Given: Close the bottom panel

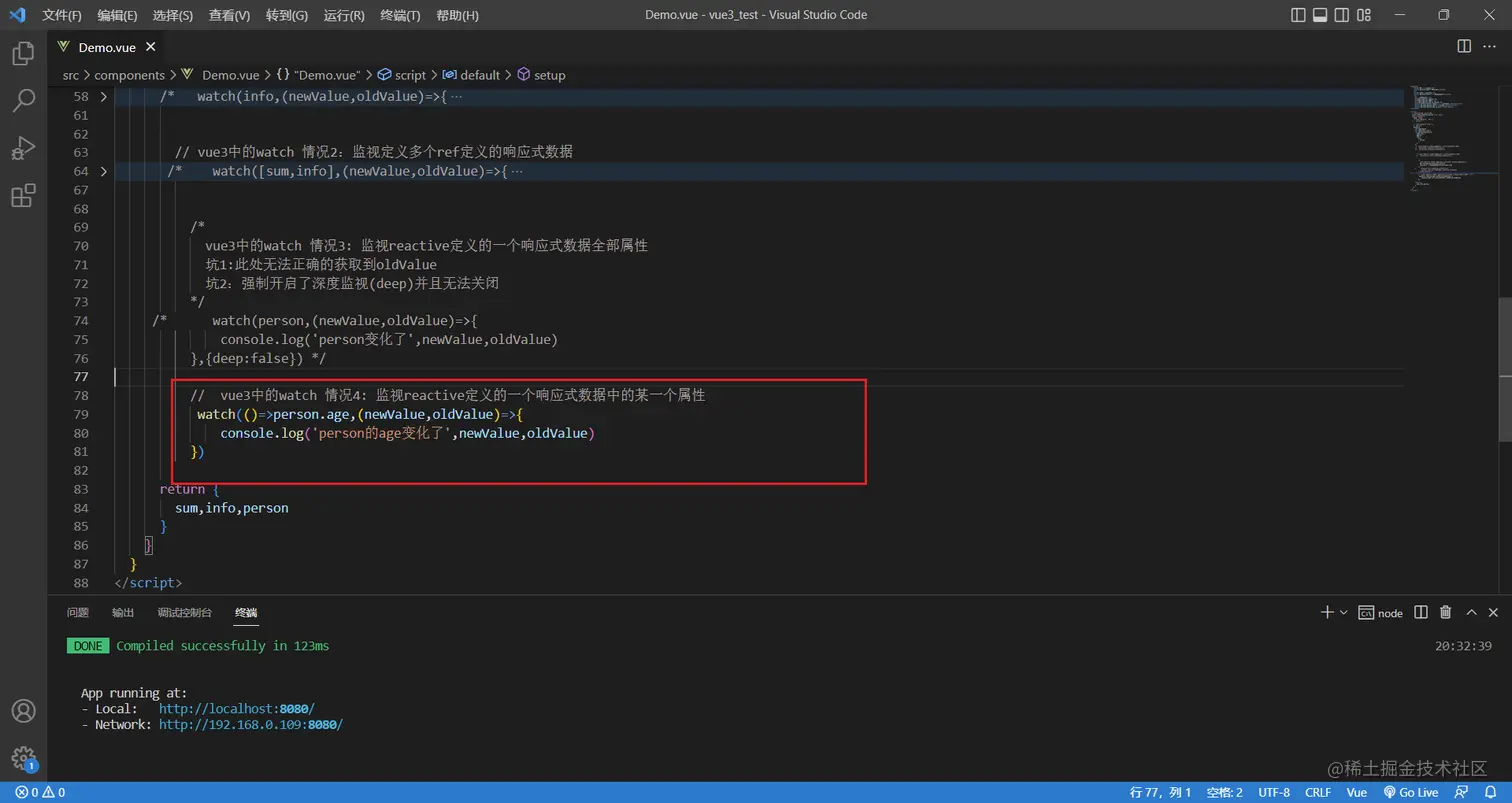Looking at the screenshot, I should 1494,612.
